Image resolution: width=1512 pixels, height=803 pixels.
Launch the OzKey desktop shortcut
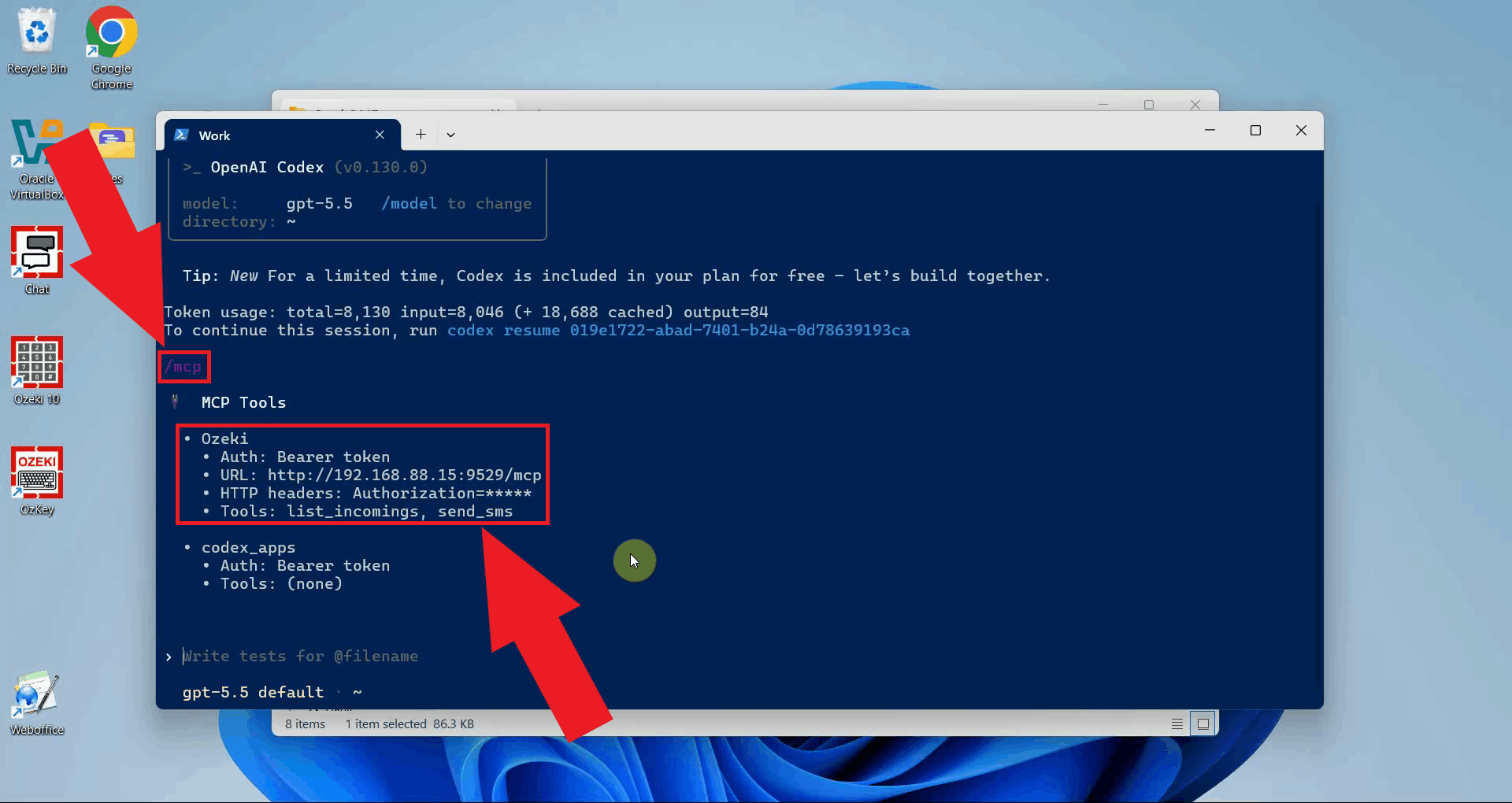[37, 480]
